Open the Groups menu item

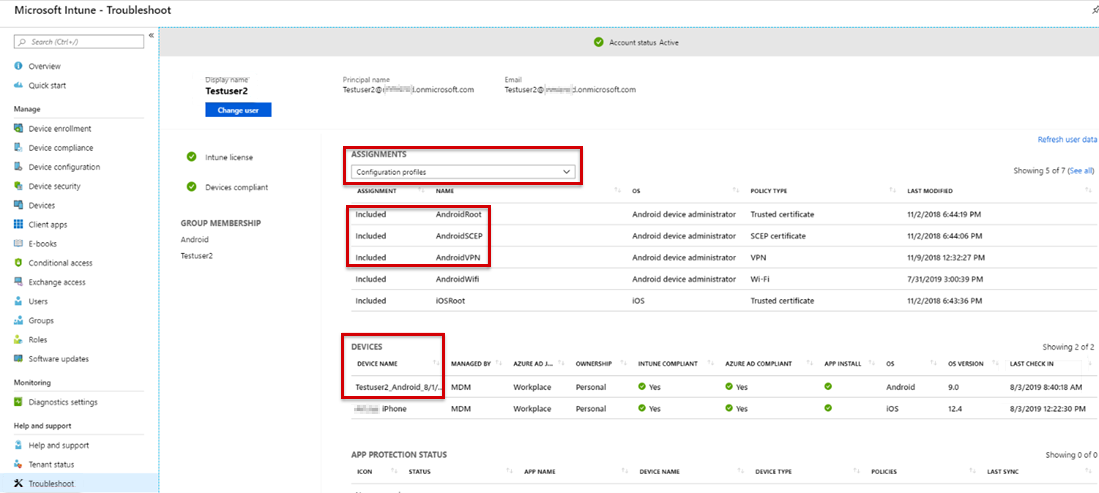pos(41,320)
